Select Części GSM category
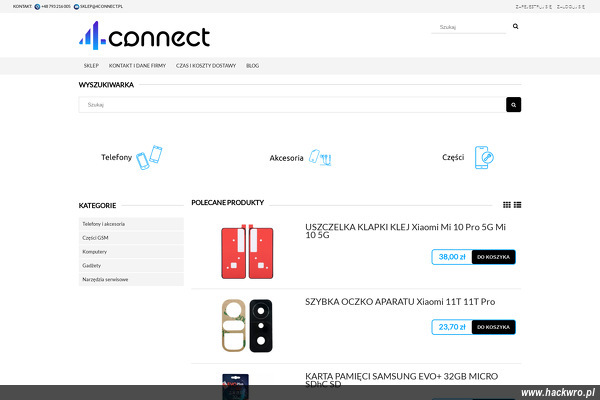The width and height of the screenshot is (600, 400). pos(131,238)
